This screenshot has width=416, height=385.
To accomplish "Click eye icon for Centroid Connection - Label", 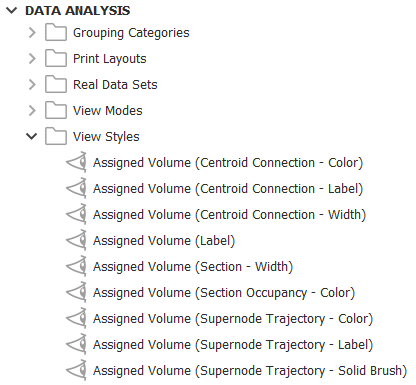I will (x=76, y=188).
